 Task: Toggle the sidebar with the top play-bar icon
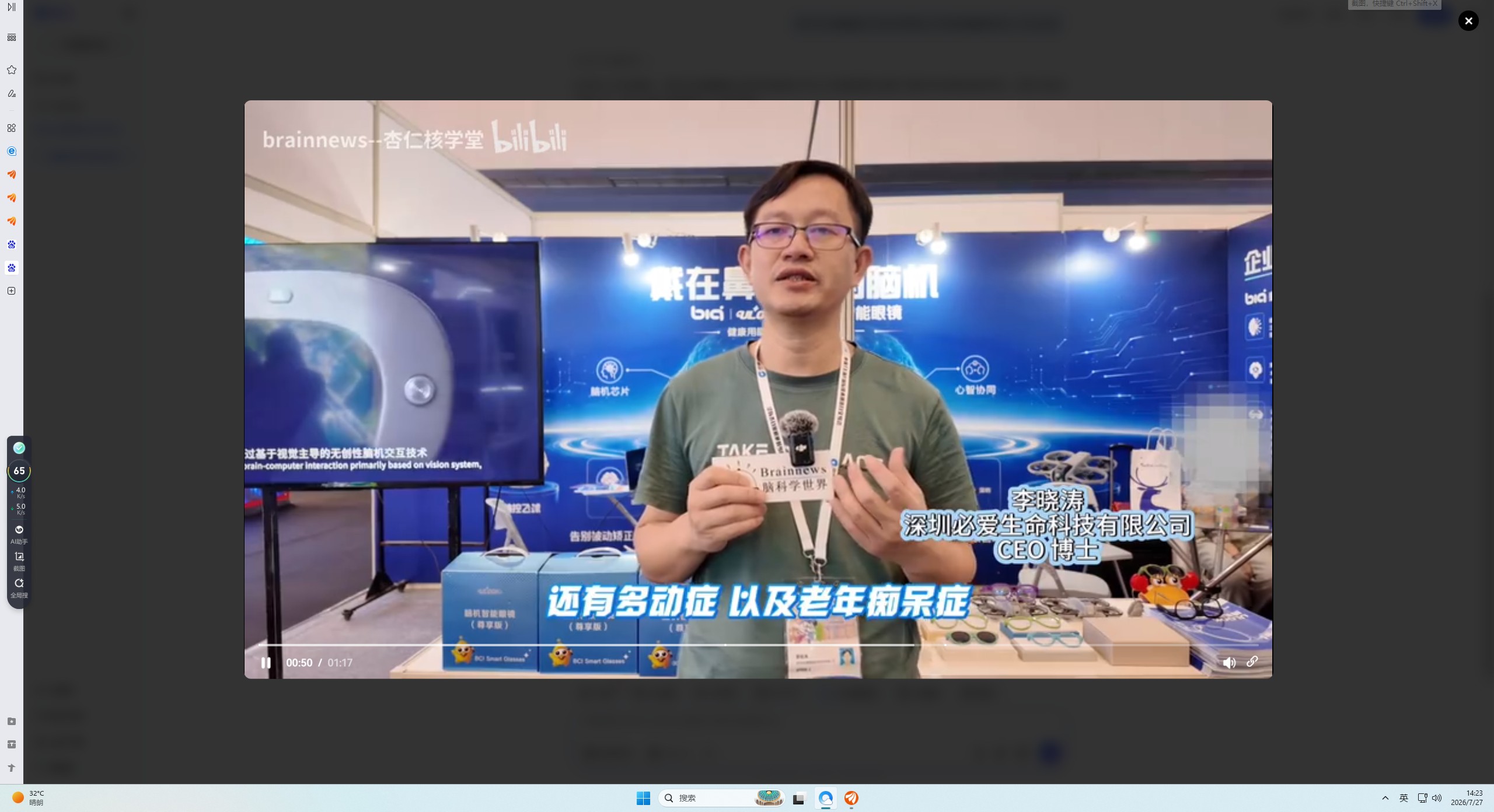coord(12,7)
